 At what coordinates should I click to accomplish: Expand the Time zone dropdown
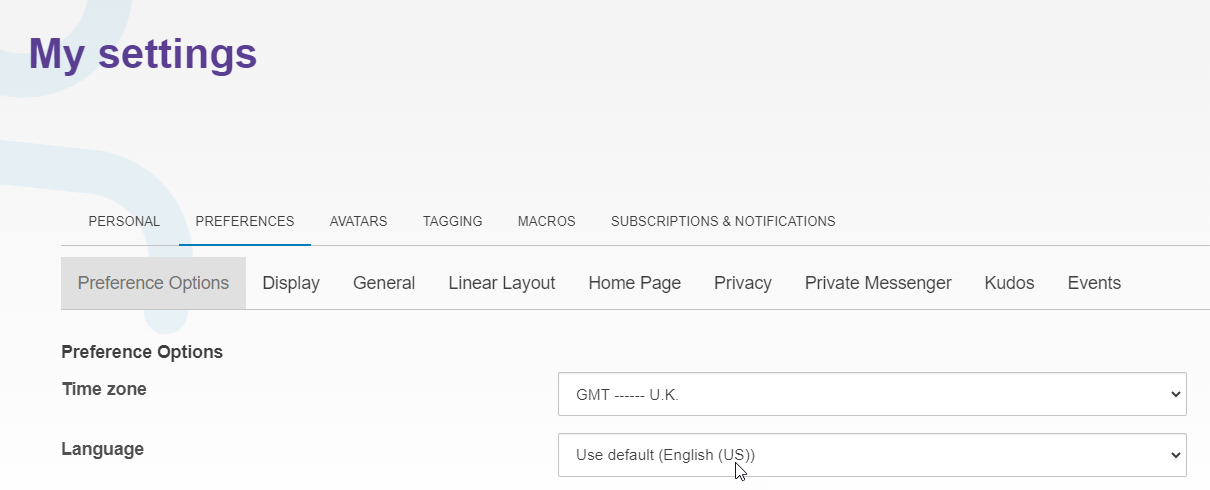click(872, 394)
